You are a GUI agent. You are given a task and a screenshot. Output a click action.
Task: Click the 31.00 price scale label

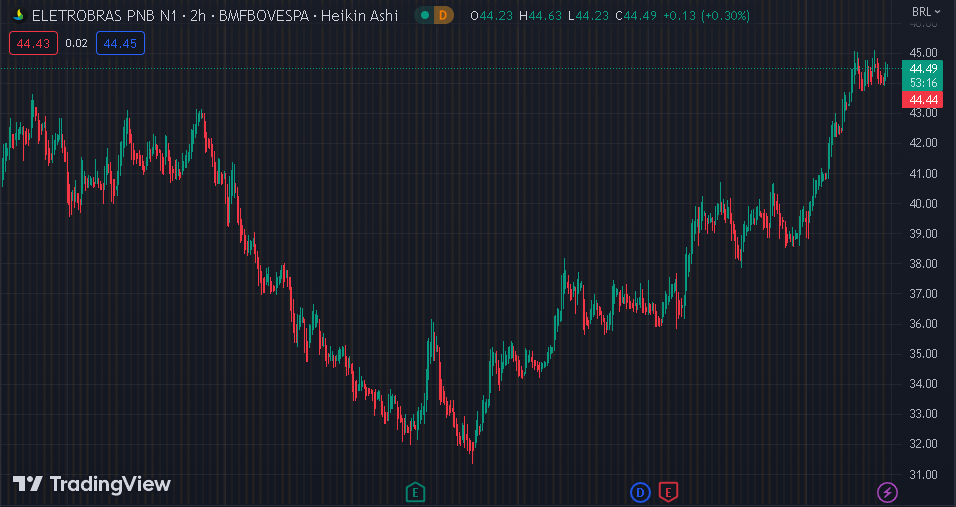922,474
